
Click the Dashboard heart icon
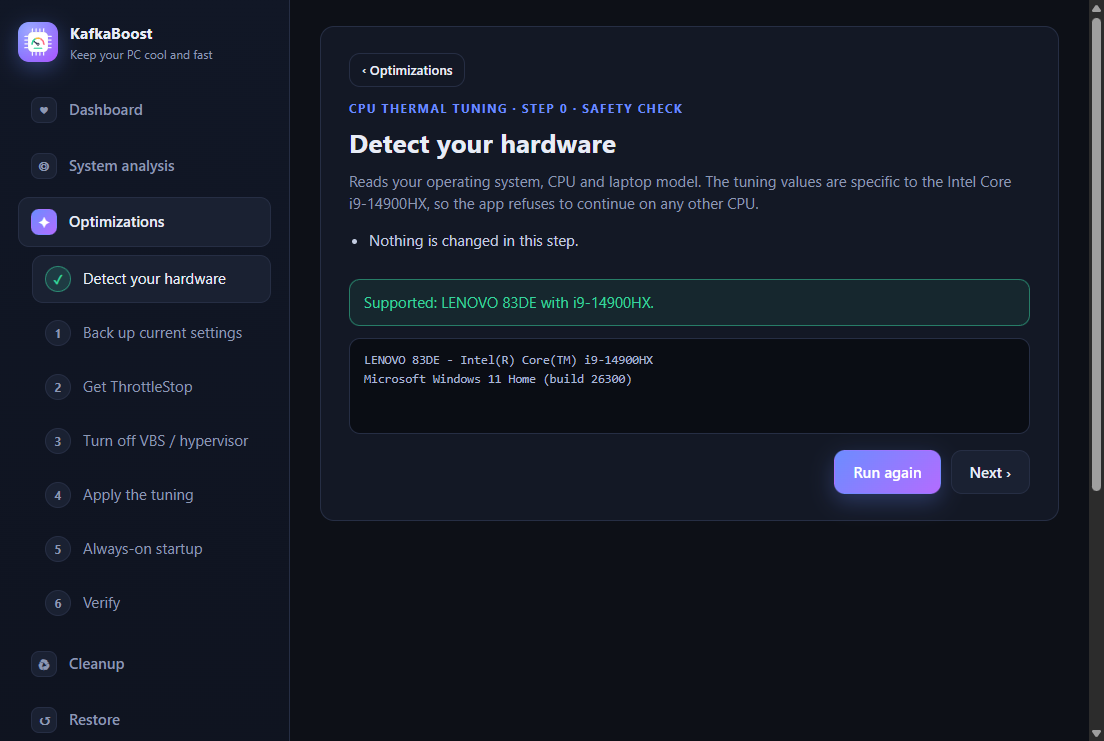point(44,110)
